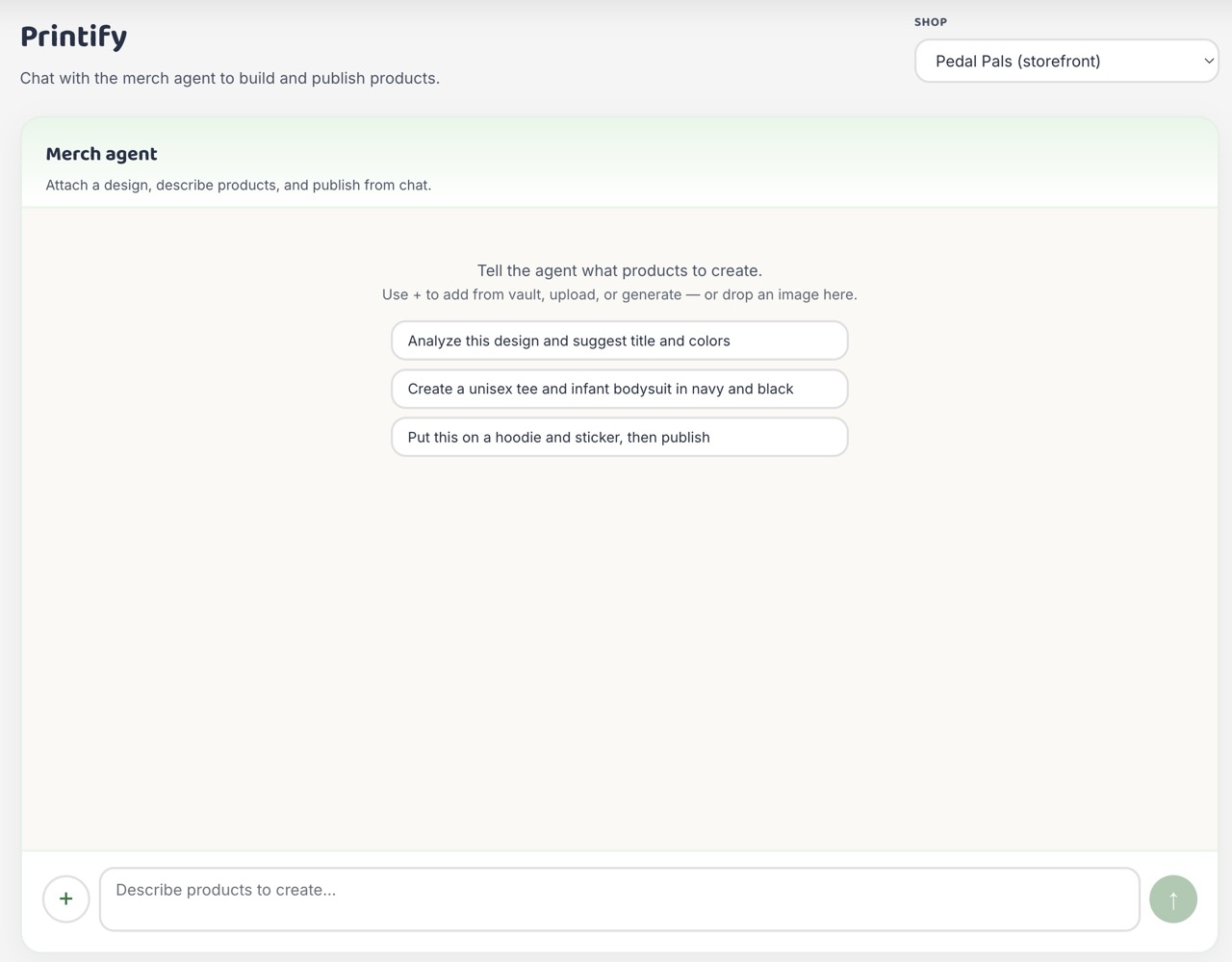Screen dimensions: 1232x962
Task: Click the 'Merch agent' panel title
Action: [x=101, y=154]
